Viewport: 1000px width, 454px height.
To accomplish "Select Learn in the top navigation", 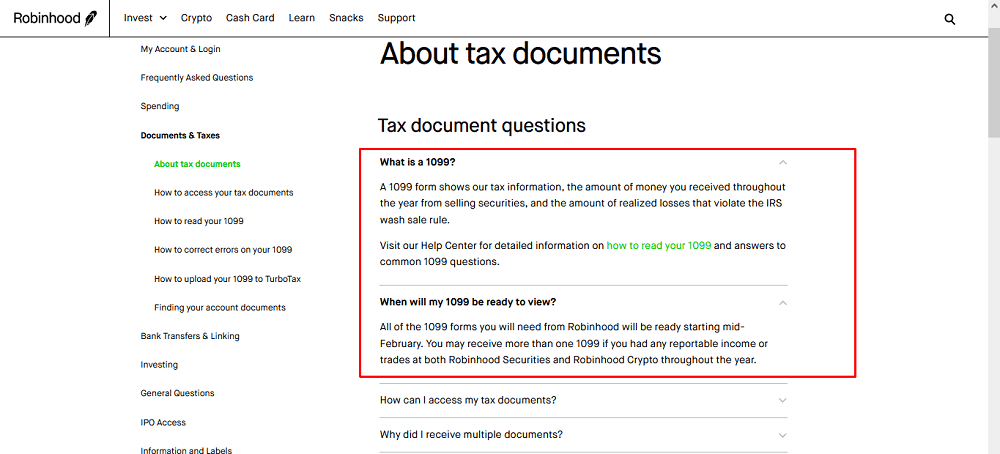I will [x=302, y=18].
